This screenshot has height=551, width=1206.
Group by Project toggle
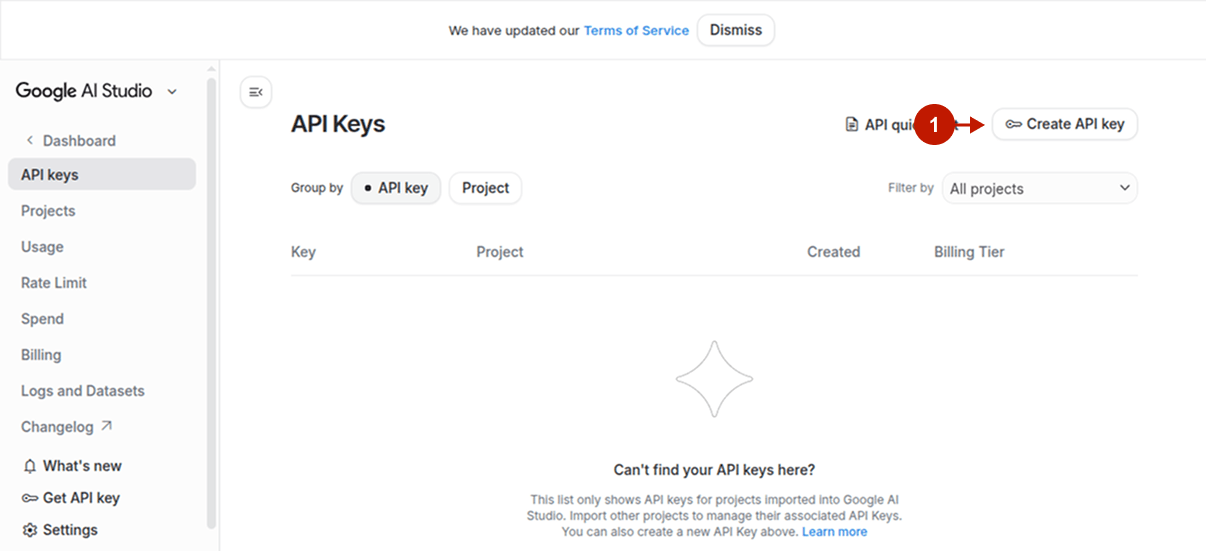tap(485, 188)
